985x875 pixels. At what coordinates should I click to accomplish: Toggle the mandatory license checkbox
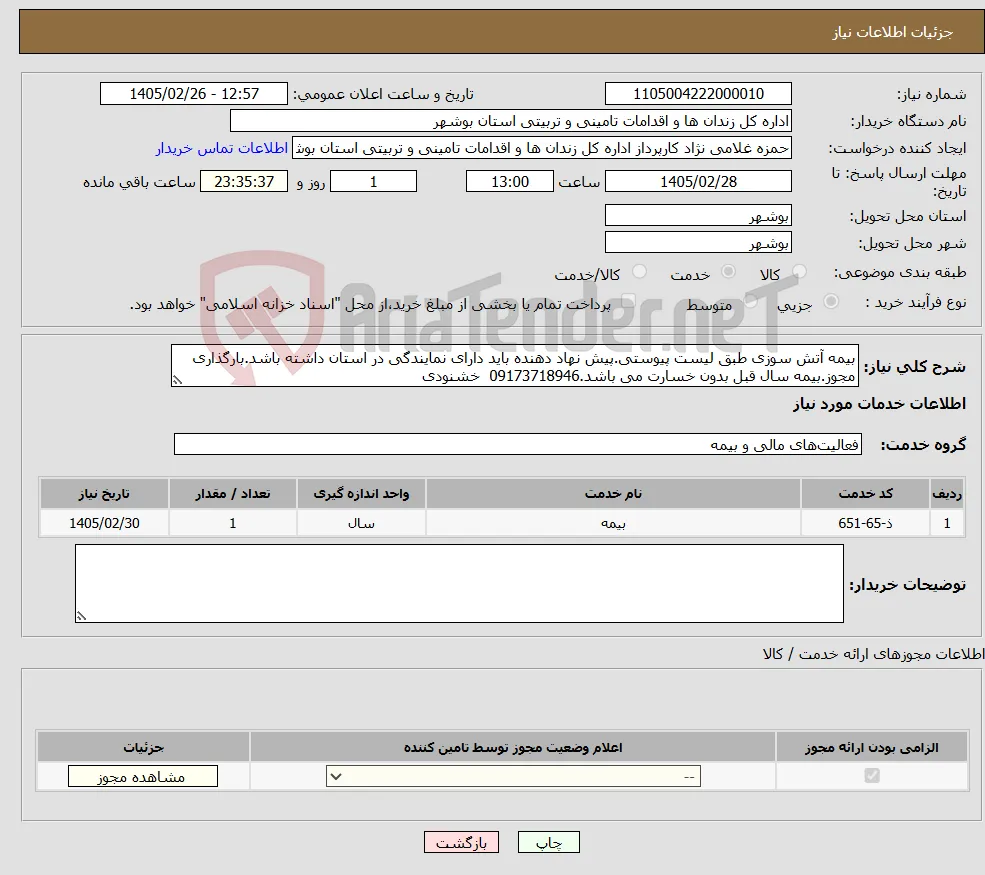(x=872, y=776)
